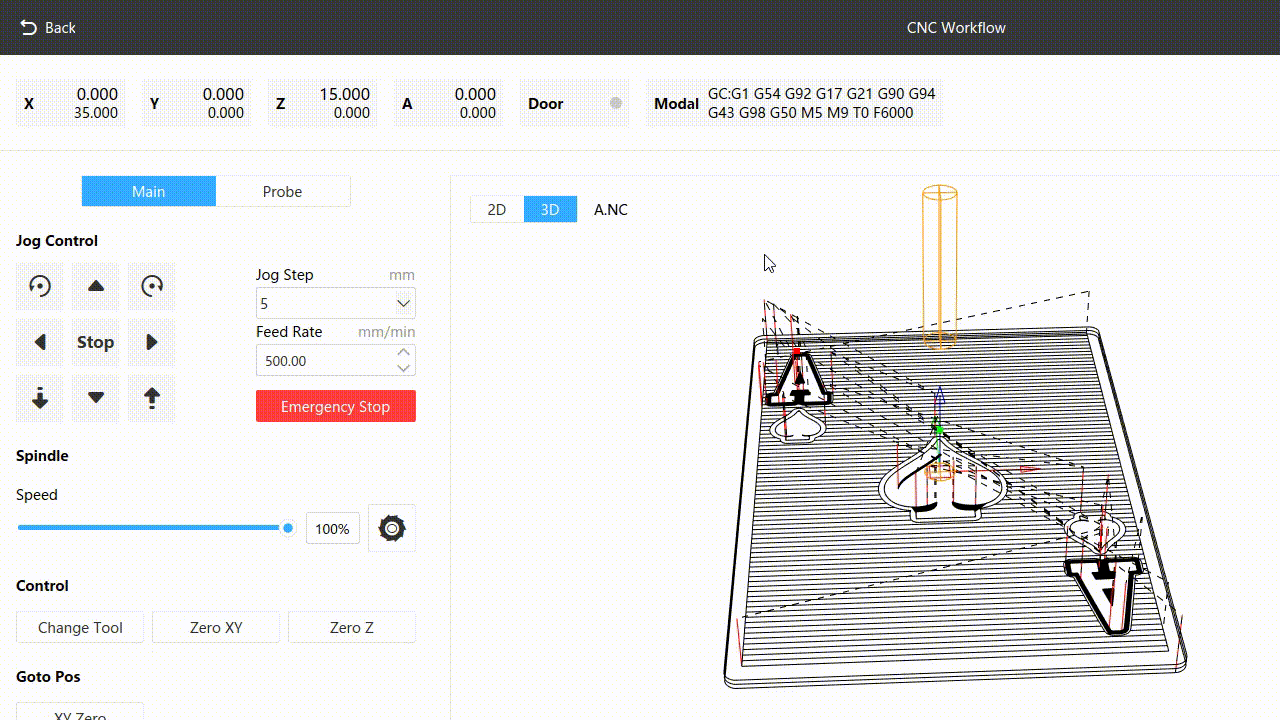The height and width of the screenshot is (720, 1280).
Task: Decrease Feed Rate with the down stepper
Action: click(x=403, y=368)
